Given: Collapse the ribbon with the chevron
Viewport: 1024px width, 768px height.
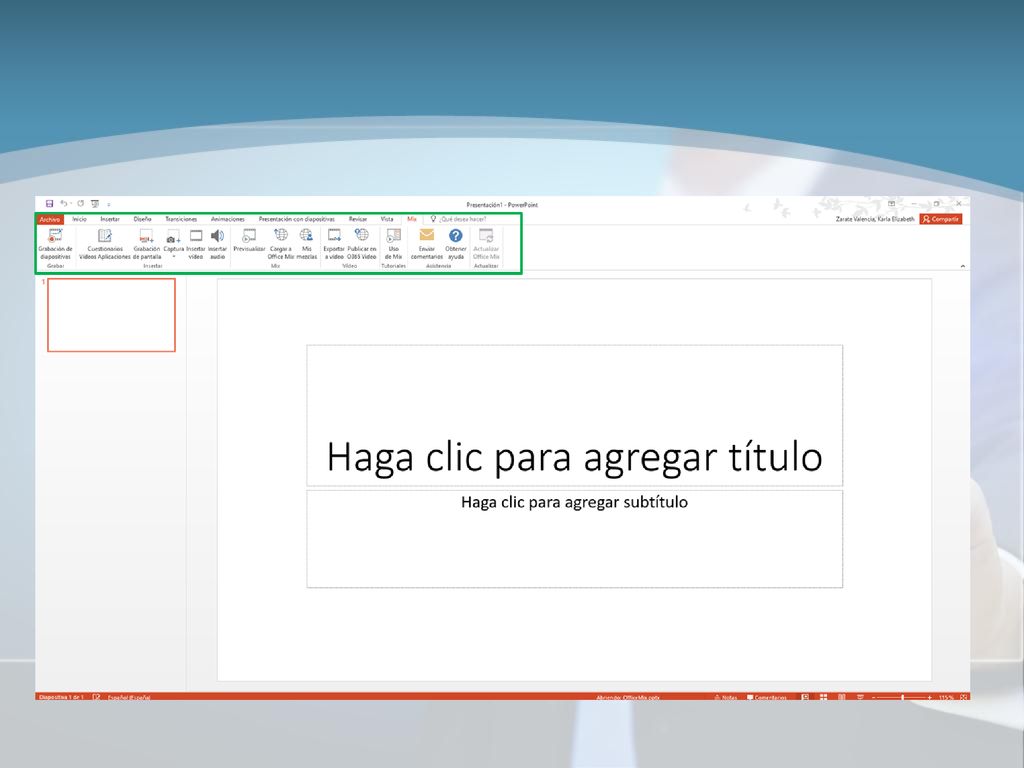Looking at the screenshot, I should point(963,266).
